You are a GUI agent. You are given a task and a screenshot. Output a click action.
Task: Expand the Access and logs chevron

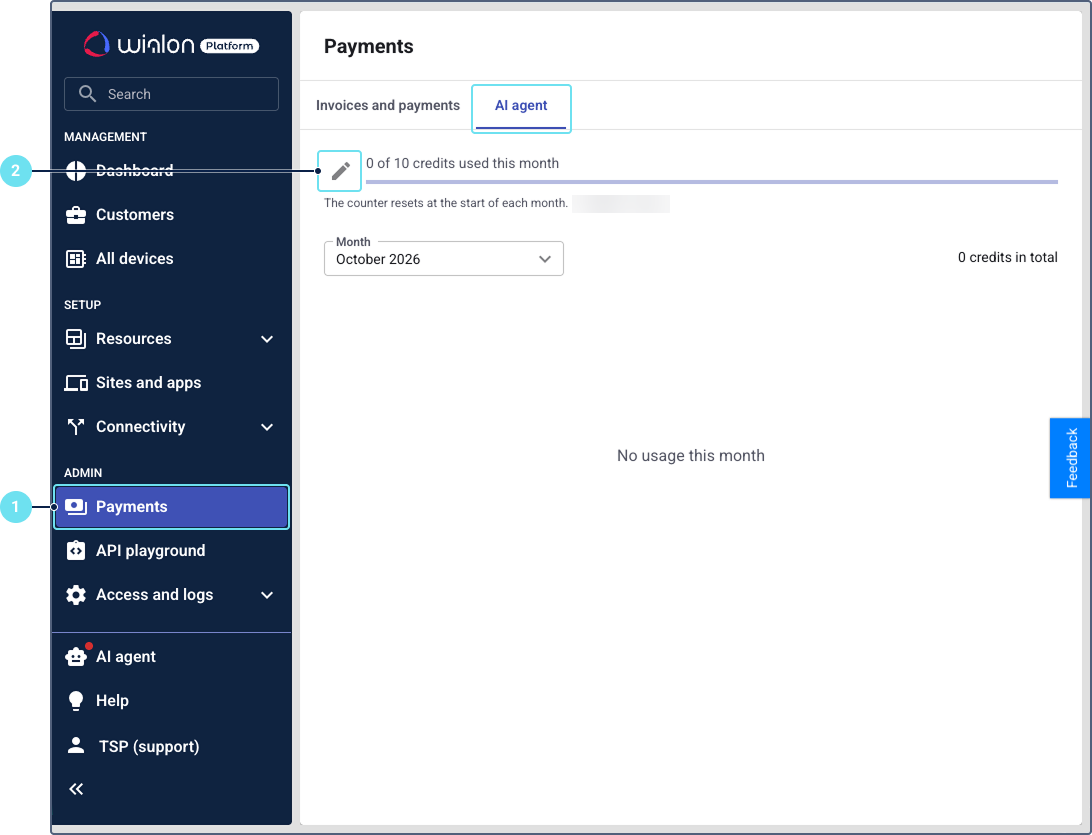pos(267,595)
